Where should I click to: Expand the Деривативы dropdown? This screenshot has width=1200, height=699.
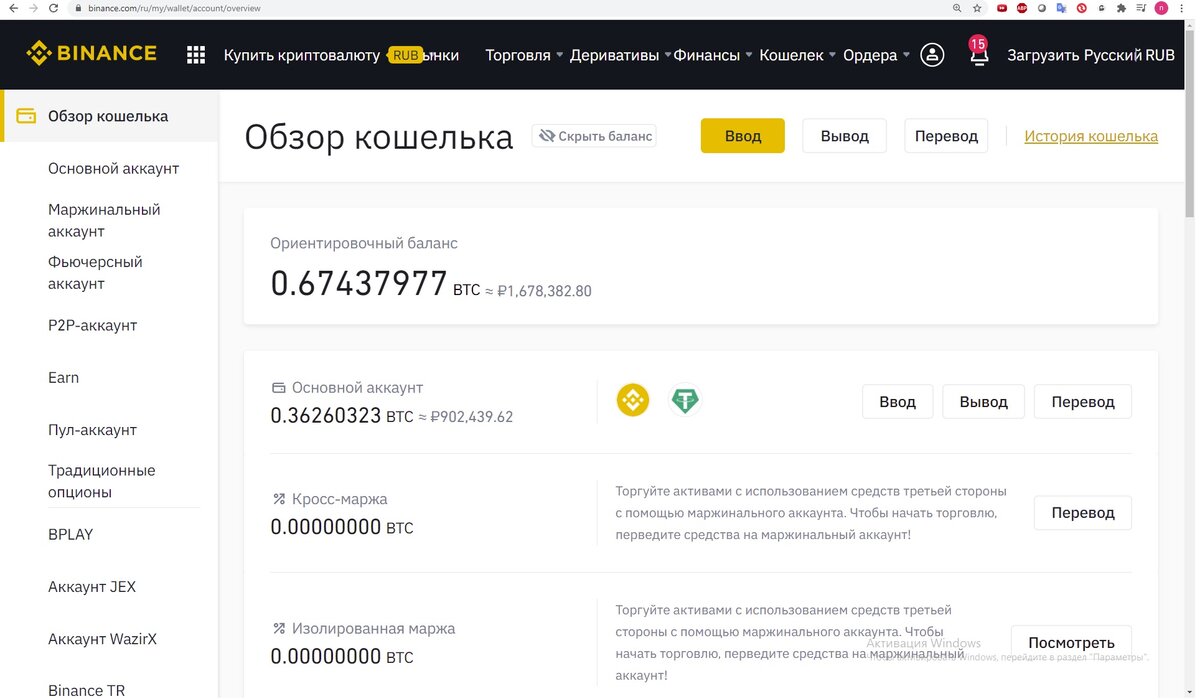click(620, 55)
